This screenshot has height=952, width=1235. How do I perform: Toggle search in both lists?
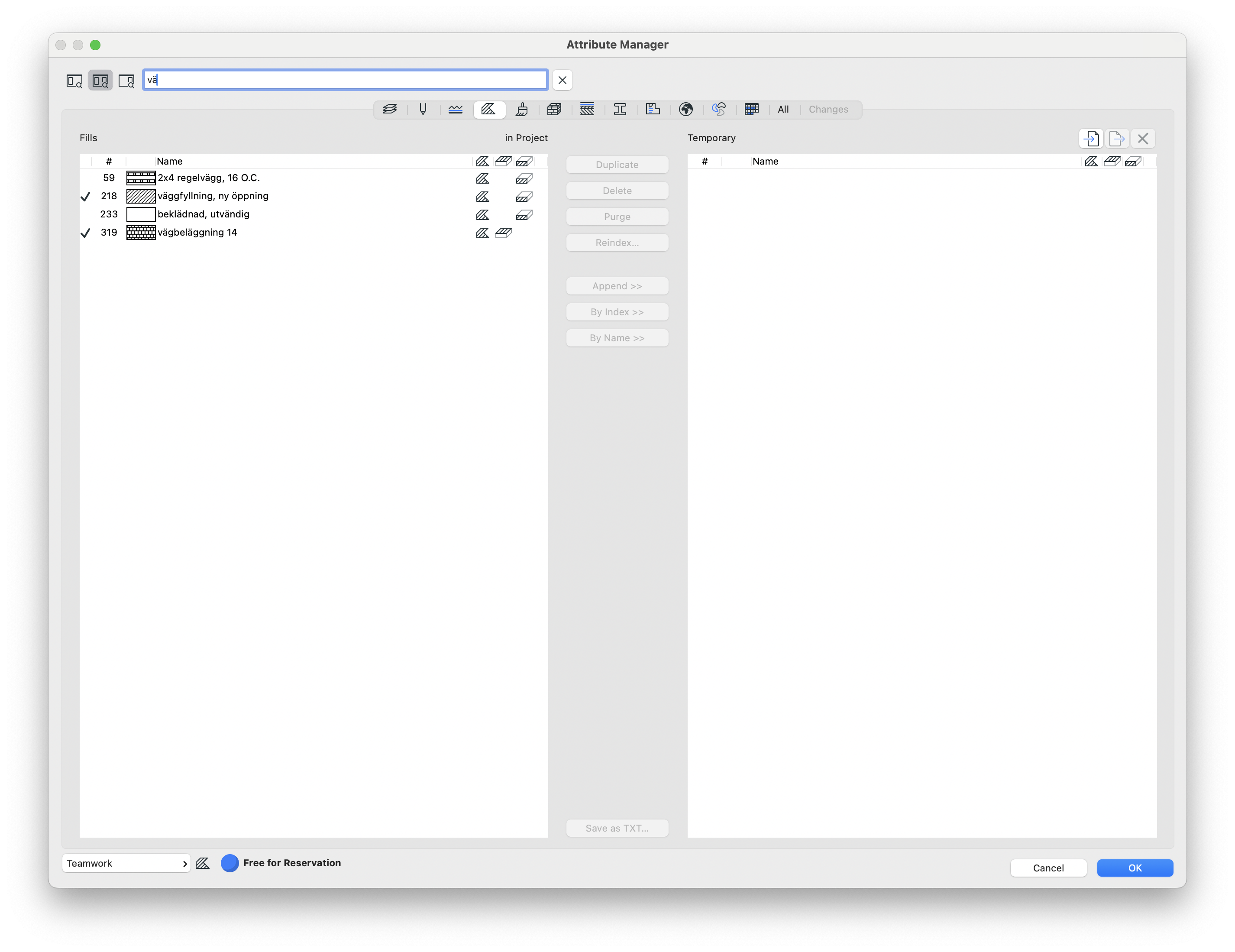tap(100, 81)
